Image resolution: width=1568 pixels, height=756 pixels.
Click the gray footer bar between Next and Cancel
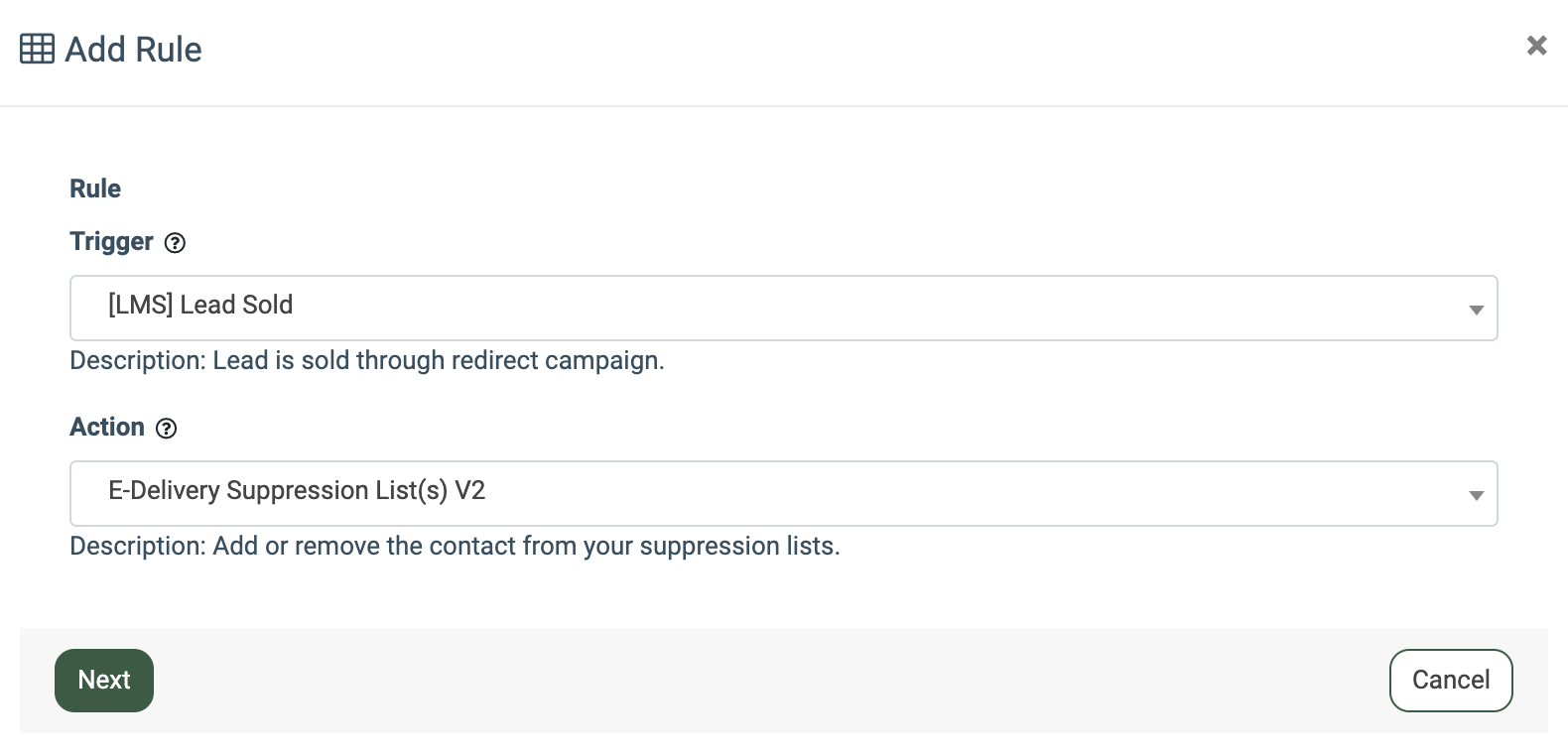pyautogui.click(x=771, y=681)
